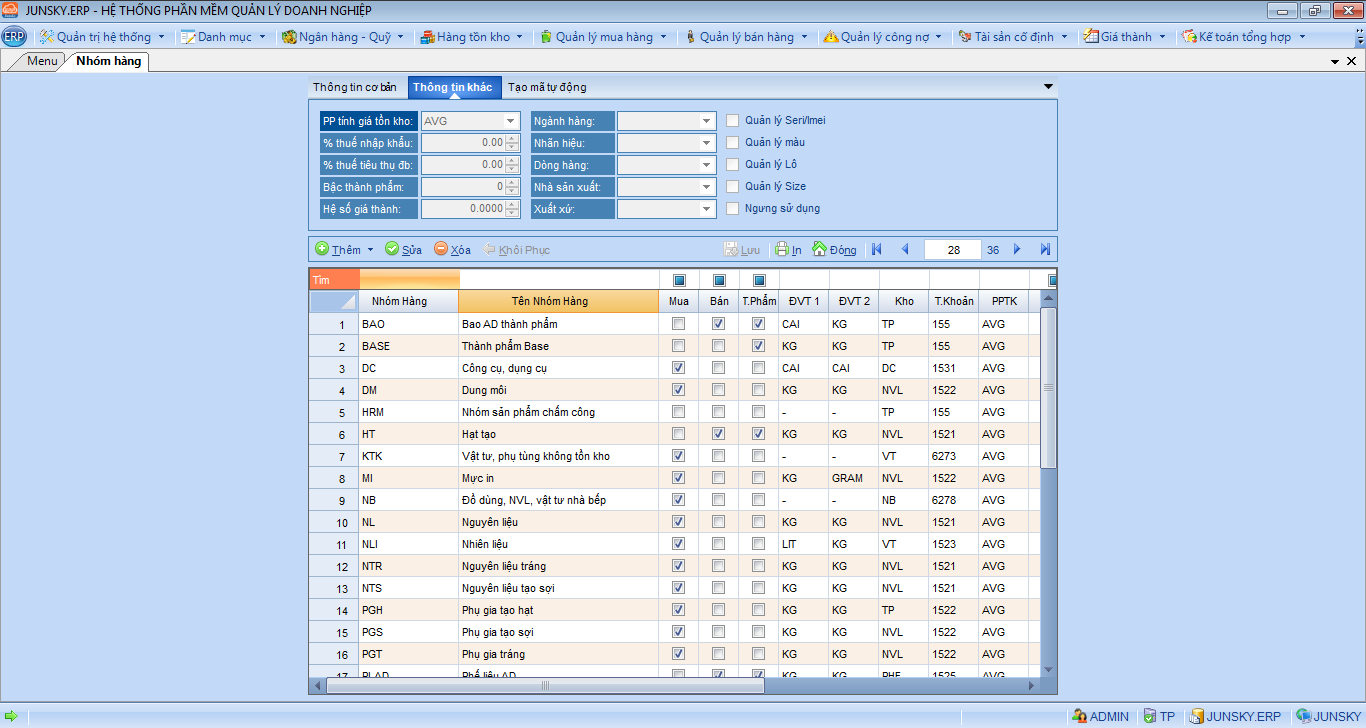Click the In printer icon
The image size is (1366, 728).
(783, 249)
